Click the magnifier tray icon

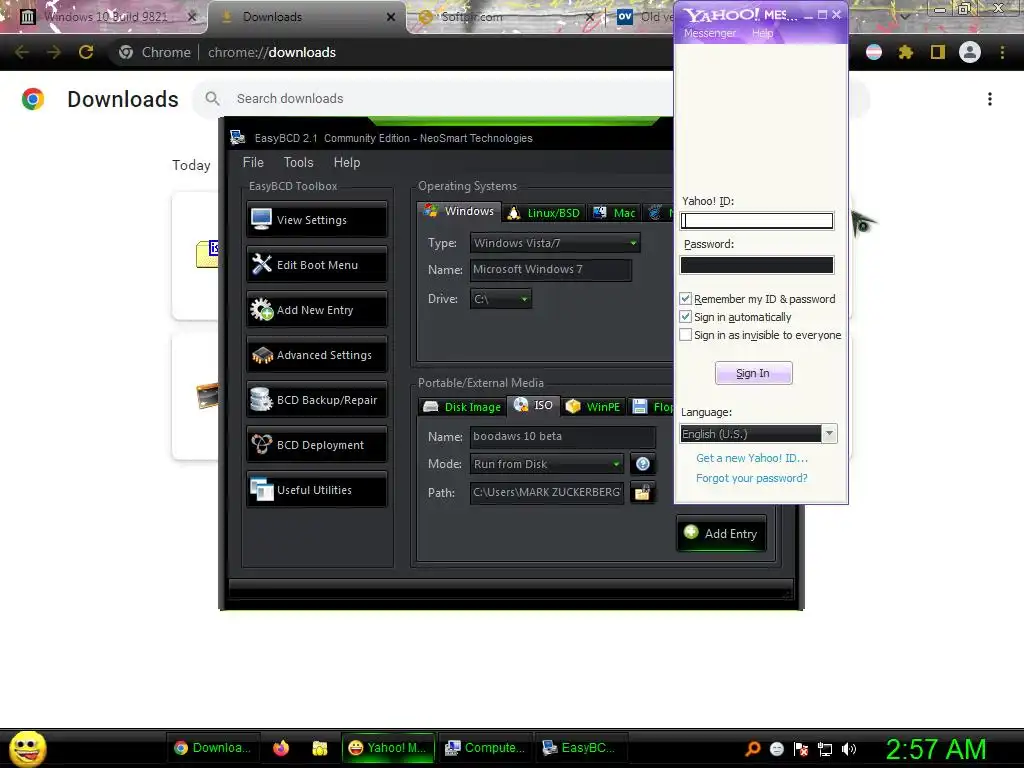752,749
